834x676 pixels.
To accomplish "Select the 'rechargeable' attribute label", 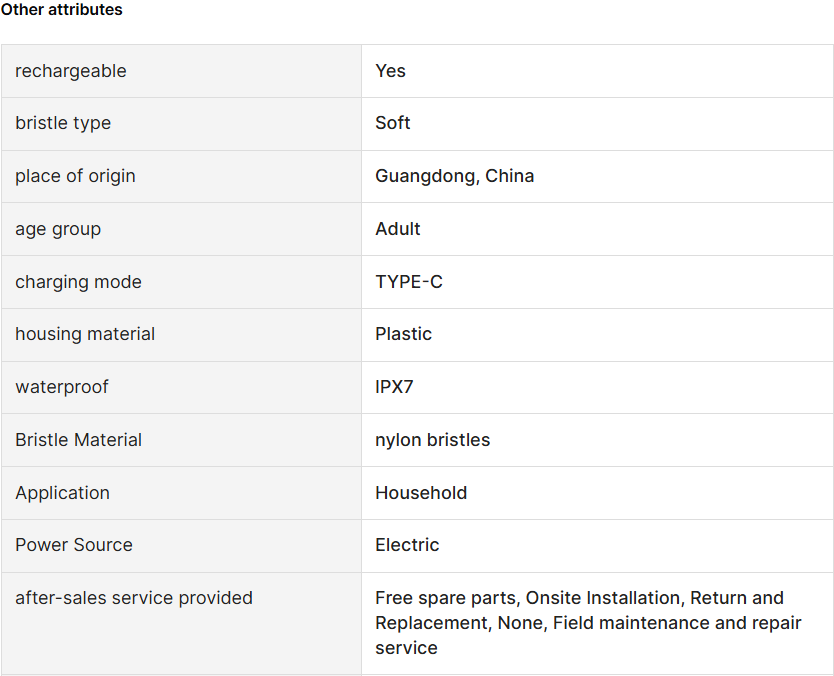I will 71,71.
